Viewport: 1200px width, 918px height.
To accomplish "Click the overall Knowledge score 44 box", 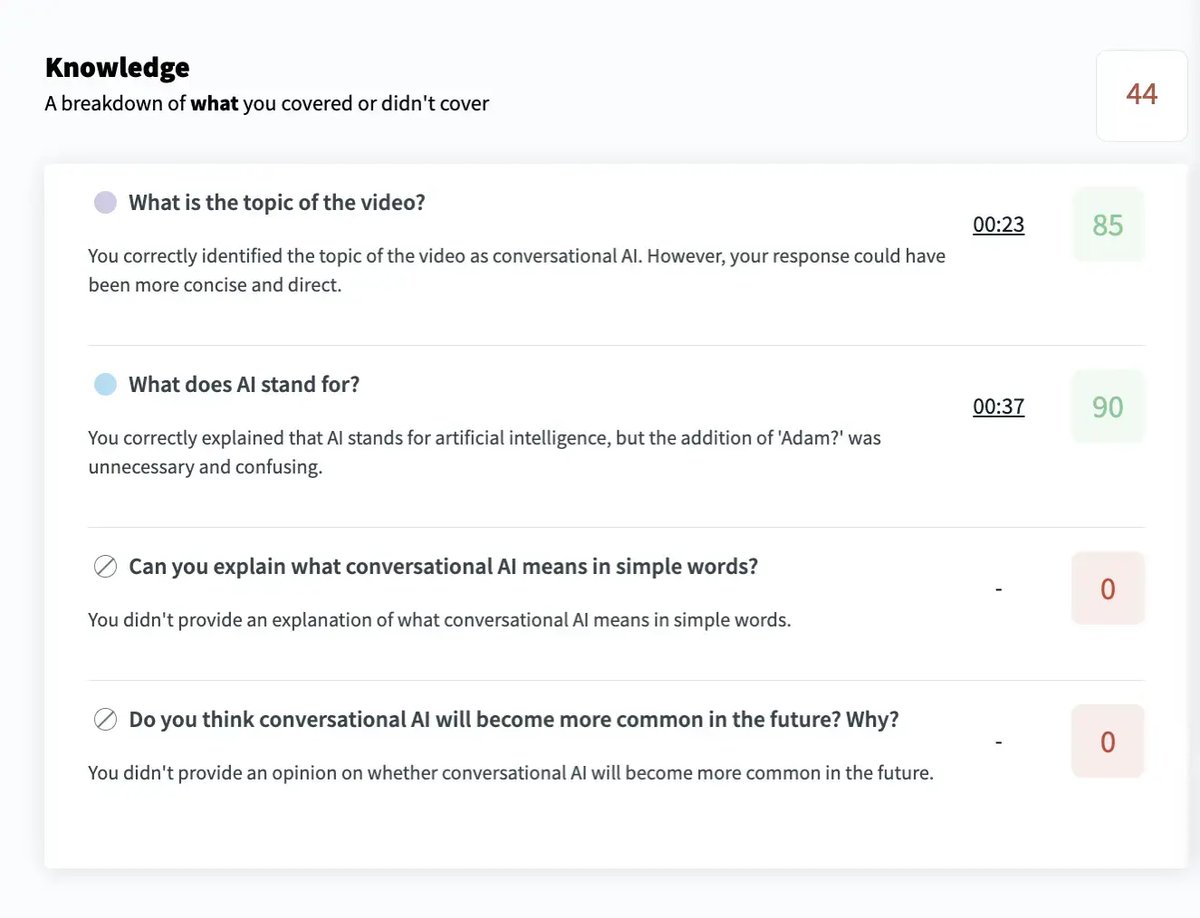I will pyautogui.click(x=1142, y=95).
